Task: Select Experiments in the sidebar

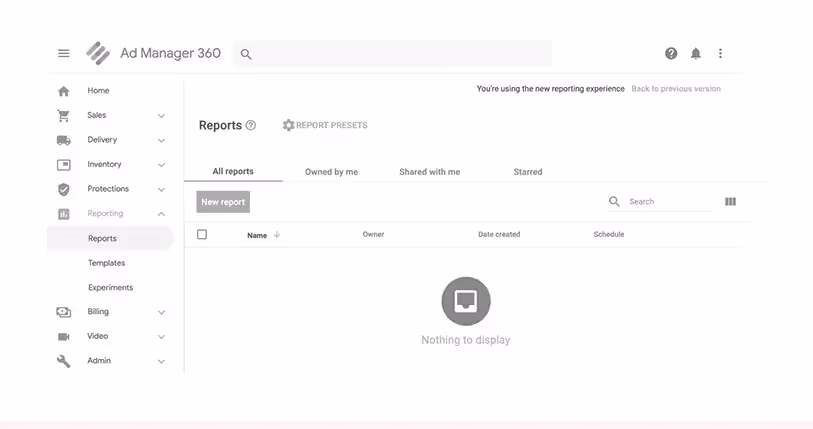Action: [110, 287]
